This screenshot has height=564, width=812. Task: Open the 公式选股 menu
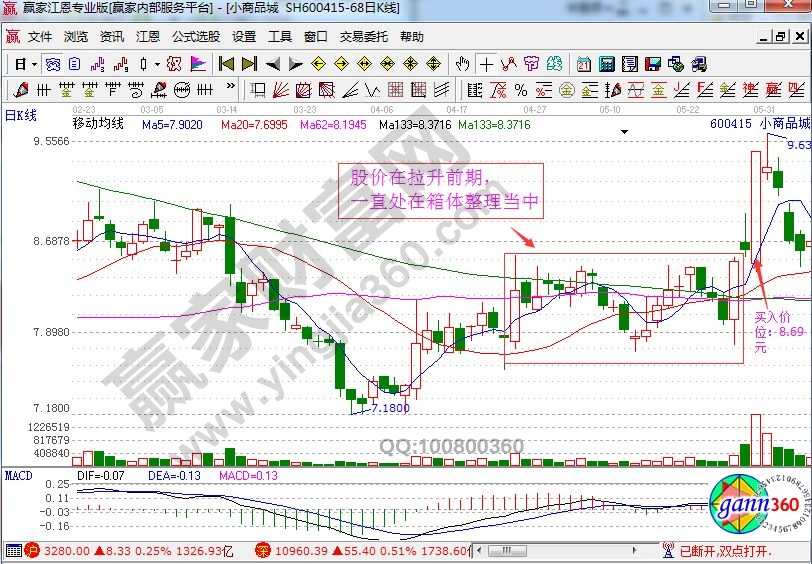pos(195,37)
